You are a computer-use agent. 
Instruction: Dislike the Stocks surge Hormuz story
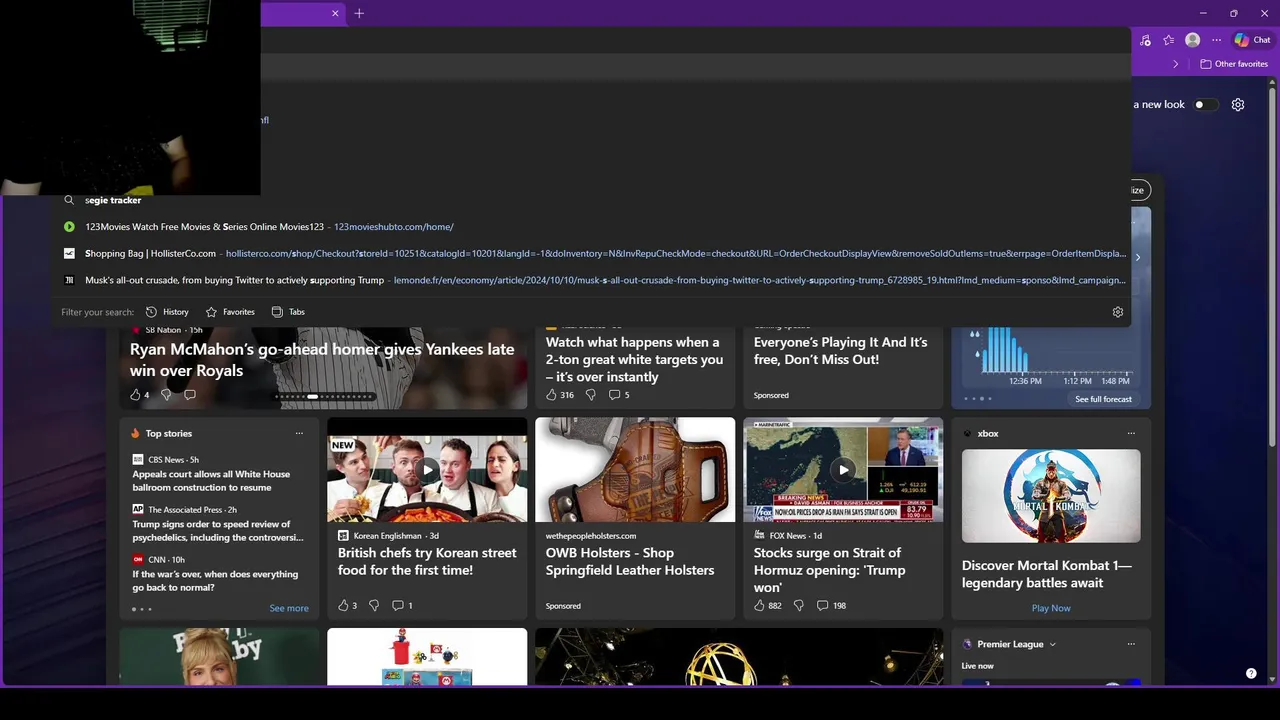tap(798, 606)
